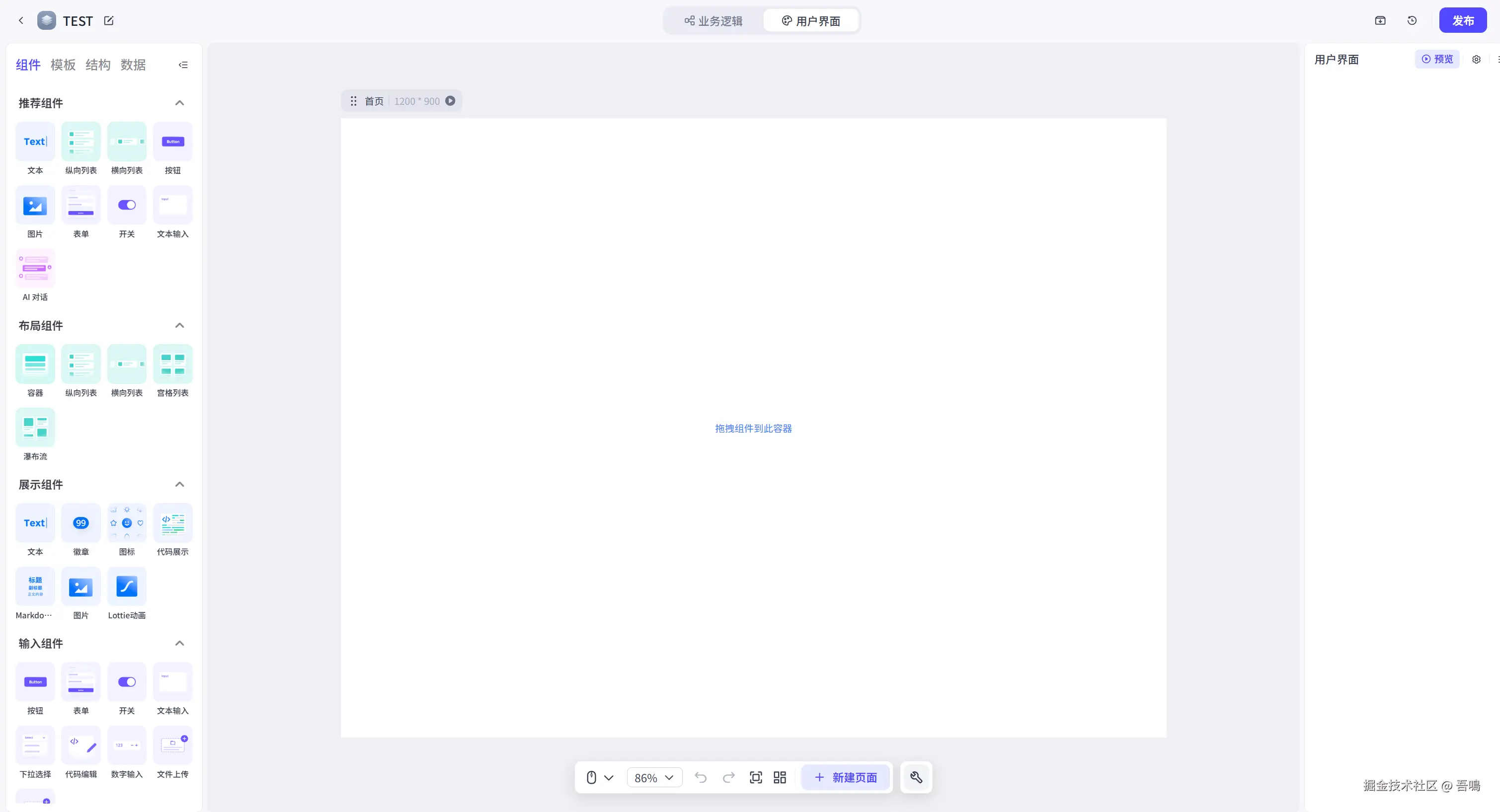The width and height of the screenshot is (1500, 812).
Task: Open the 86% zoom level dropdown
Action: coord(654,778)
